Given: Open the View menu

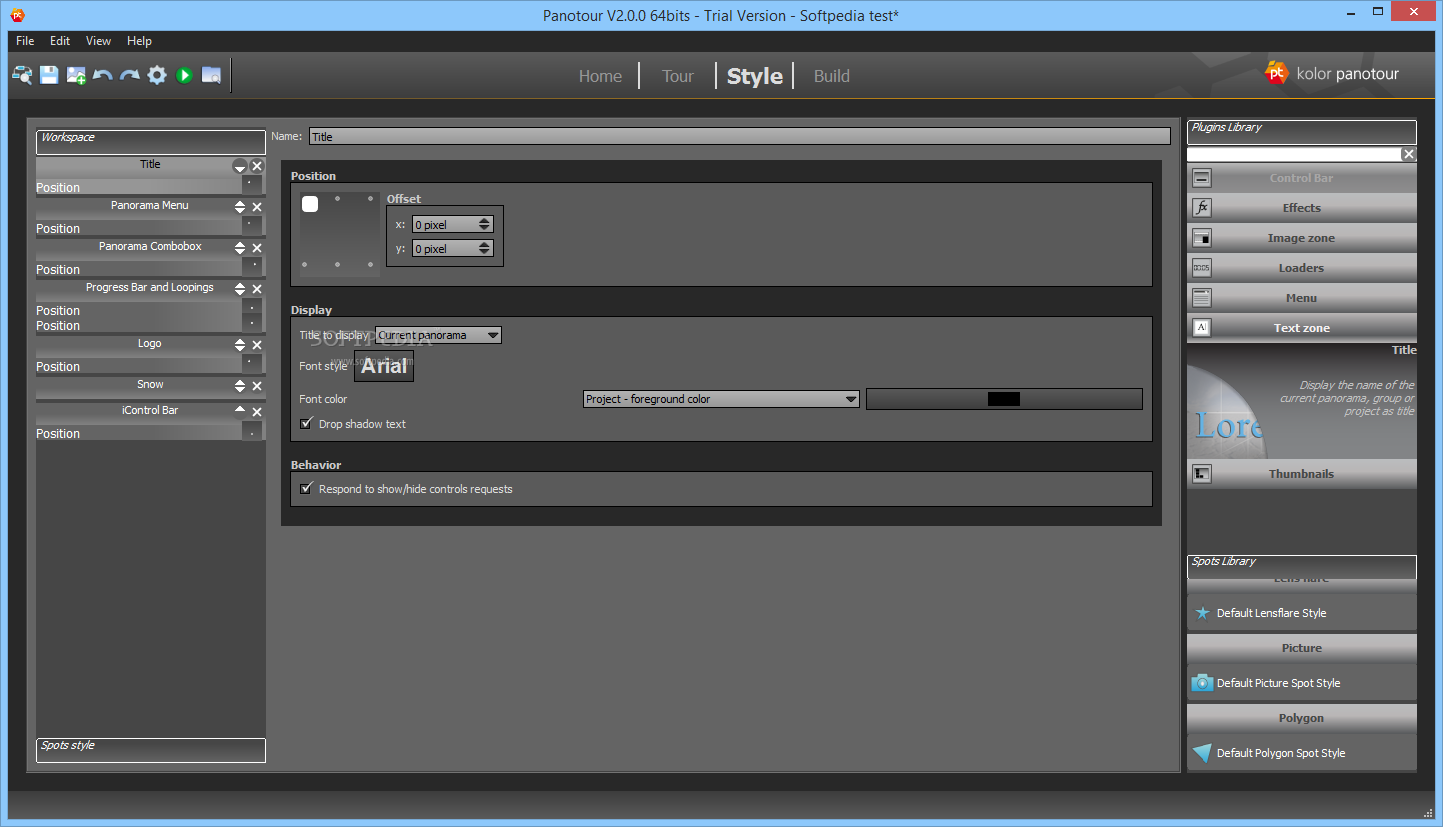Looking at the screenshot, I should click(98, 41).
